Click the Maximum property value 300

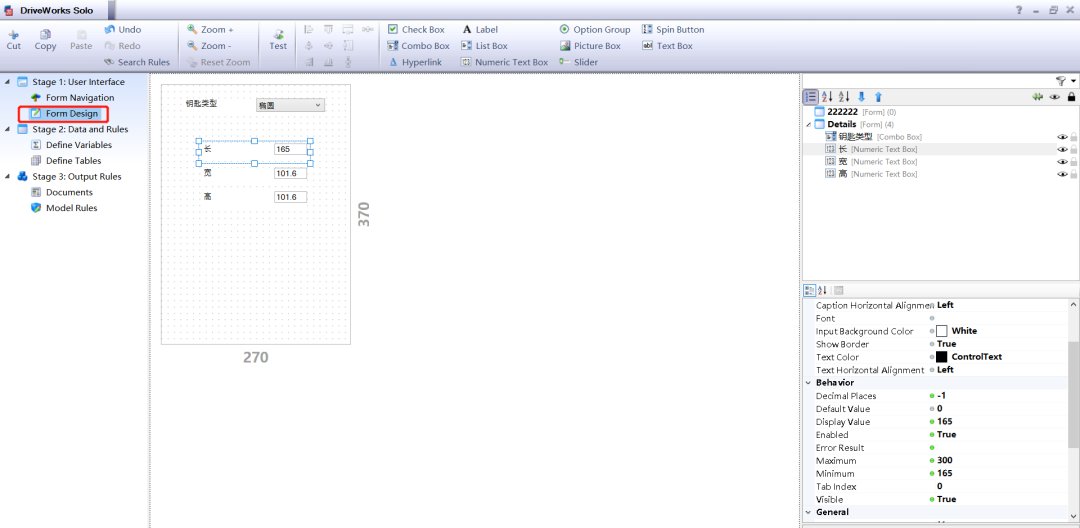tap(946, 461)
